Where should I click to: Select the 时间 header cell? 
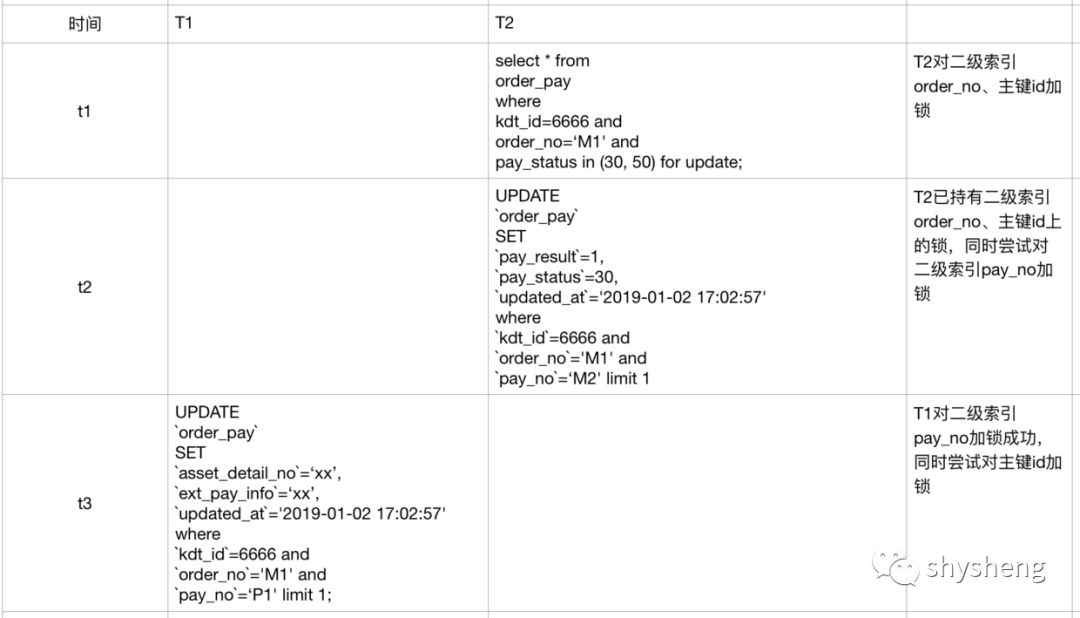click(85, 24)
